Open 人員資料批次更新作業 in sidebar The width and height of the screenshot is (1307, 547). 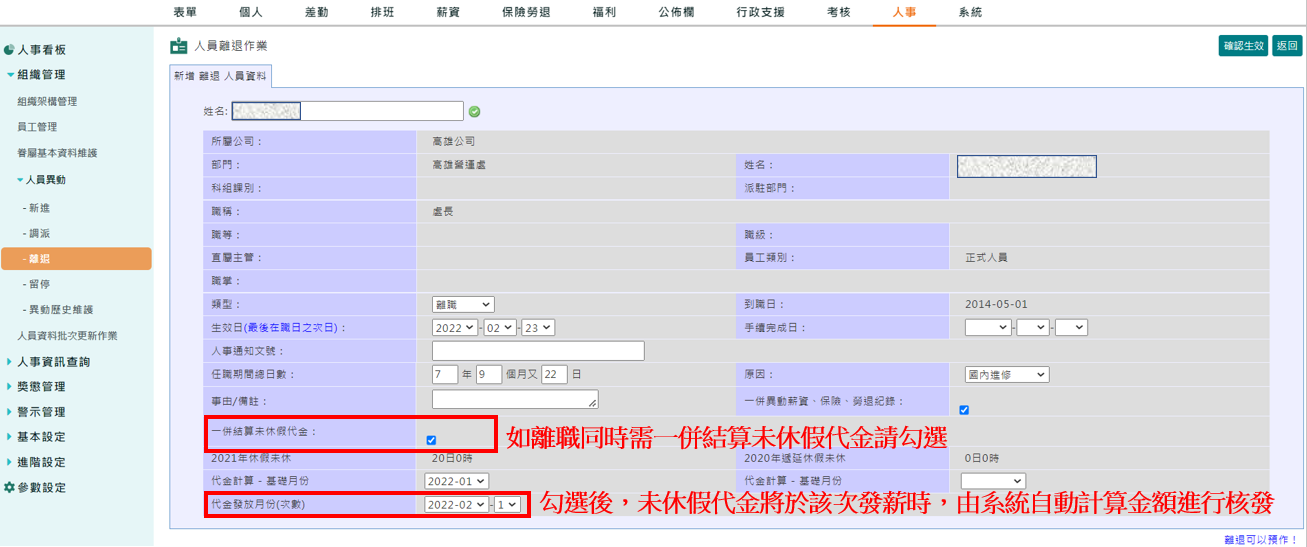(x=67, y=336)
